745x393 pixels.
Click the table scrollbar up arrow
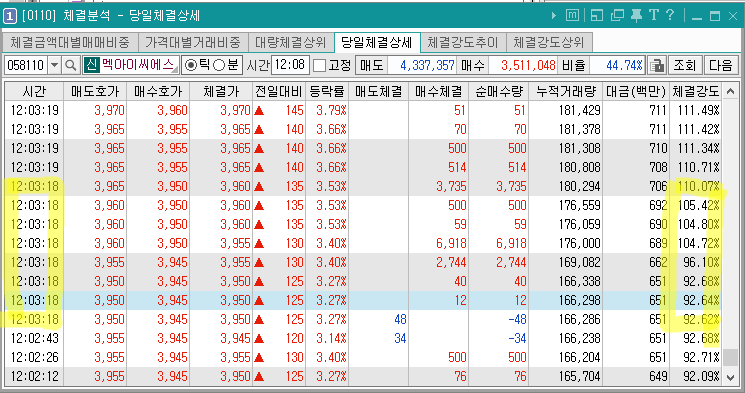tap(731, 91)
